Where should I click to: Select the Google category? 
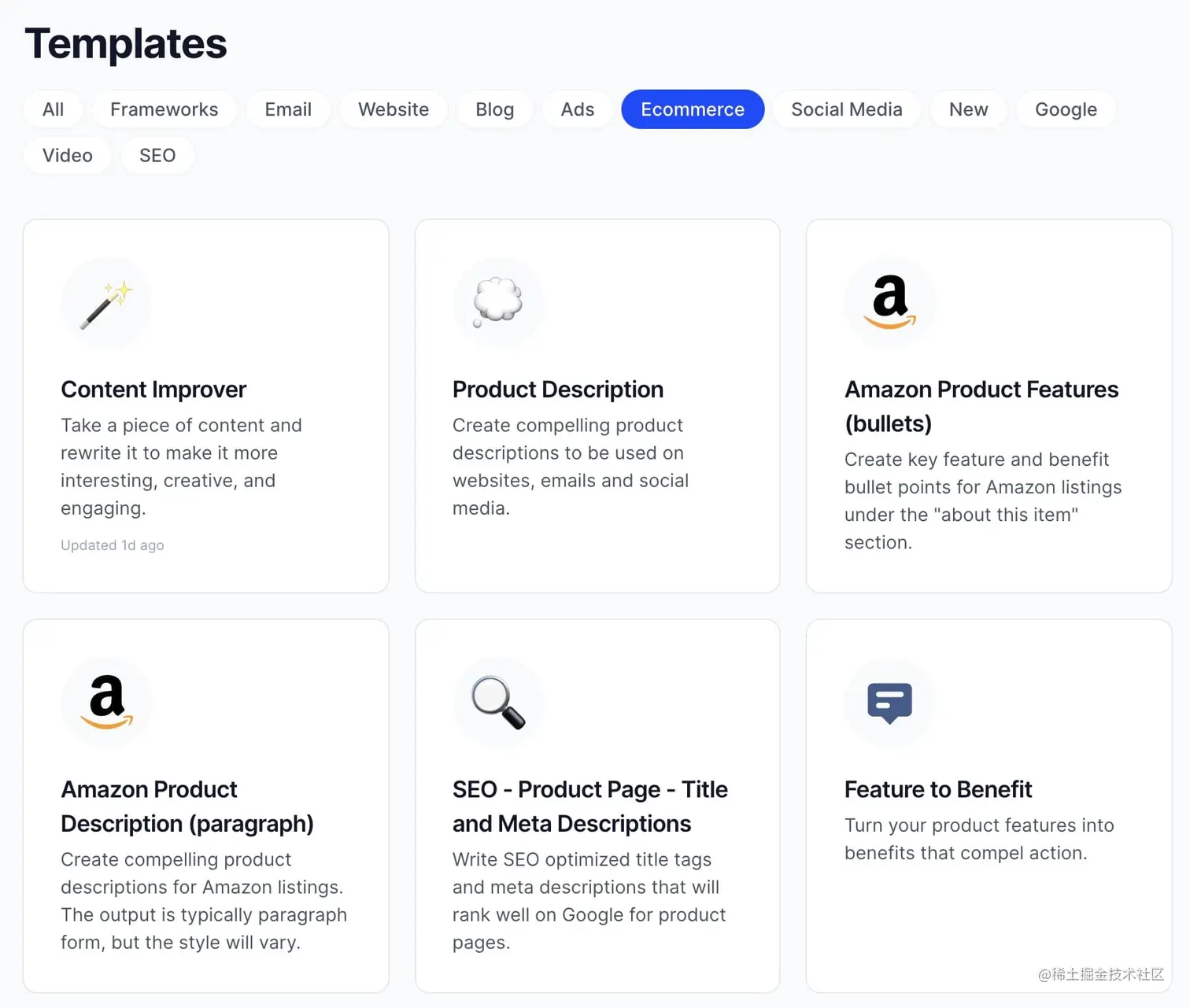pos(1065,109)
